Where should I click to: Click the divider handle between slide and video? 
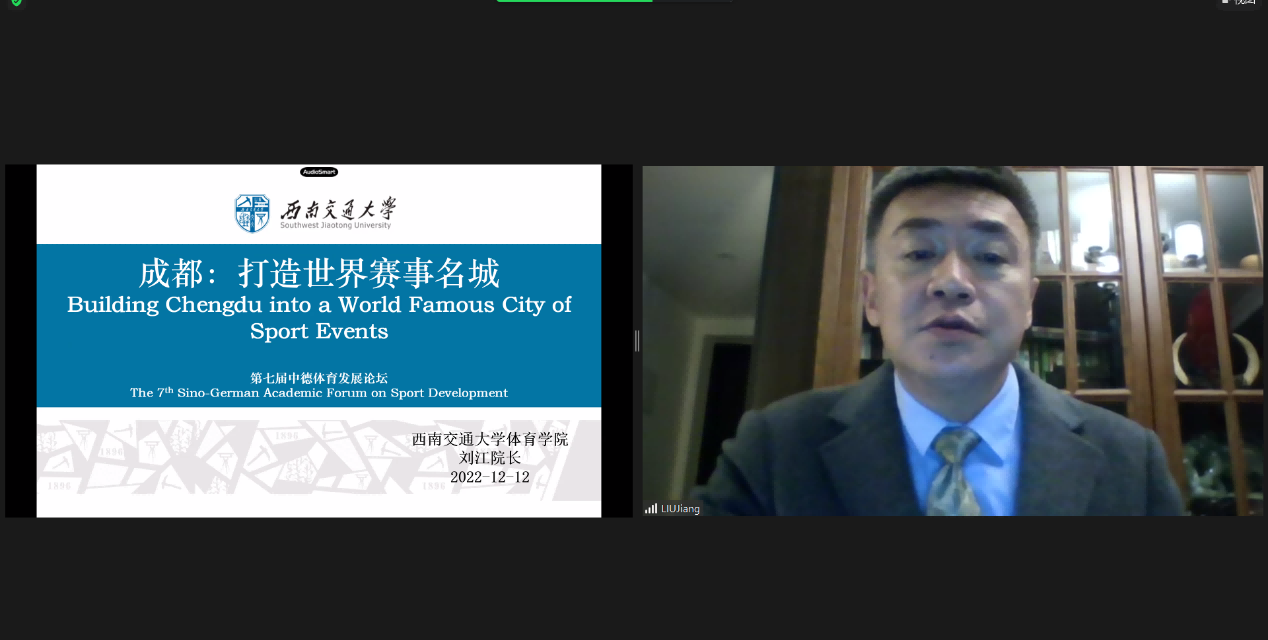point(637,341)
